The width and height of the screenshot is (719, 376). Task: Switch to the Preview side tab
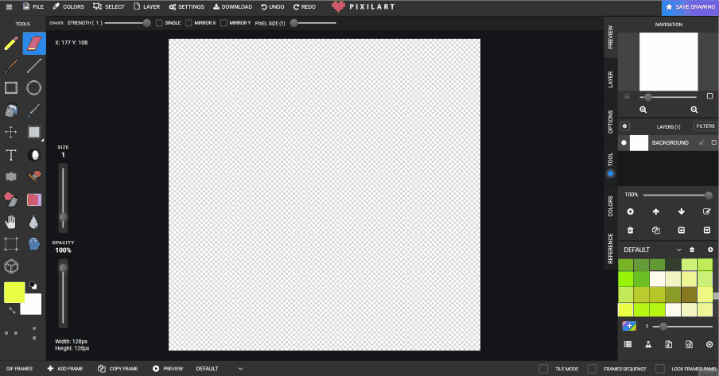610,37
